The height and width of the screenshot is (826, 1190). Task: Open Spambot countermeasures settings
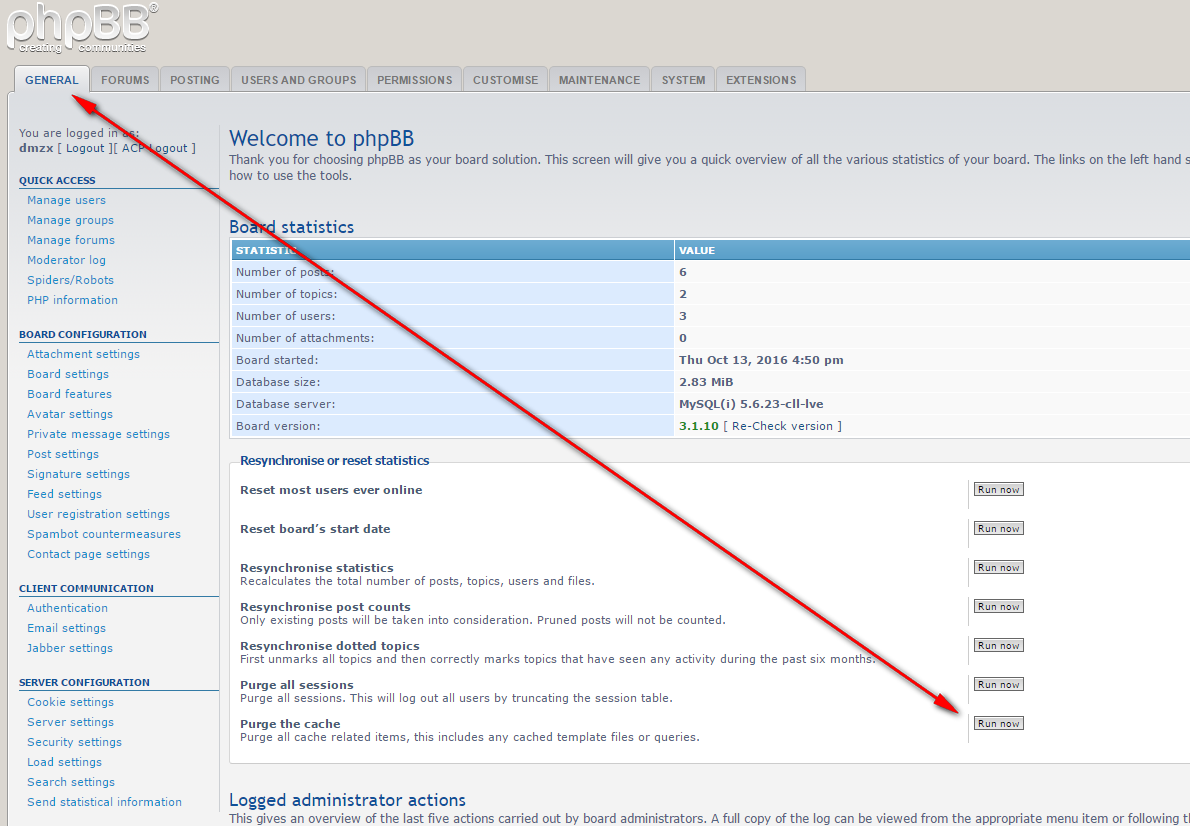coord(104,534)
